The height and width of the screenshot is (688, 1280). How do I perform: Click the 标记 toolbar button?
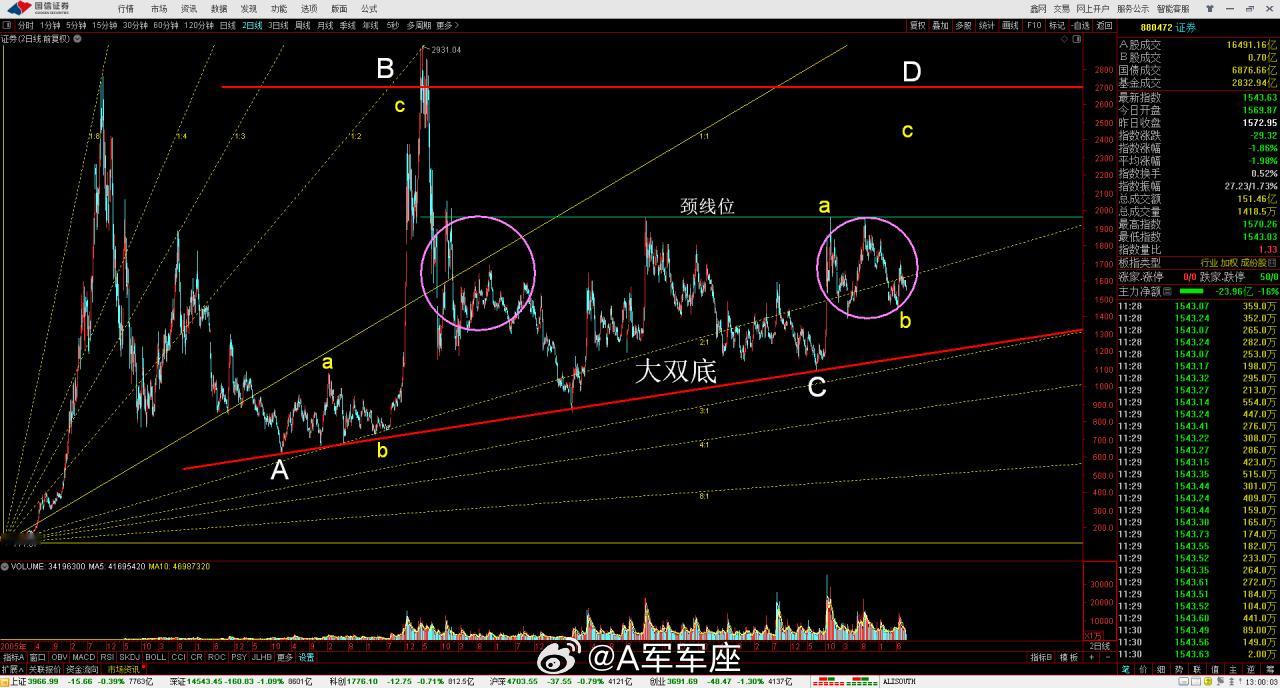tap(1057, 25)
